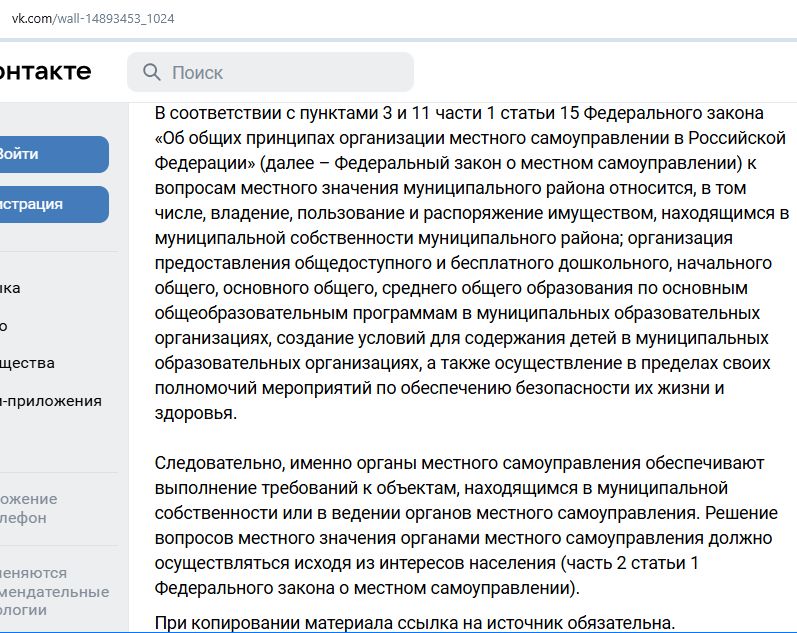Viewport: 797px width, 633px height.
Task: Click the magnifier icon in the search box
Action: point(152,73)
